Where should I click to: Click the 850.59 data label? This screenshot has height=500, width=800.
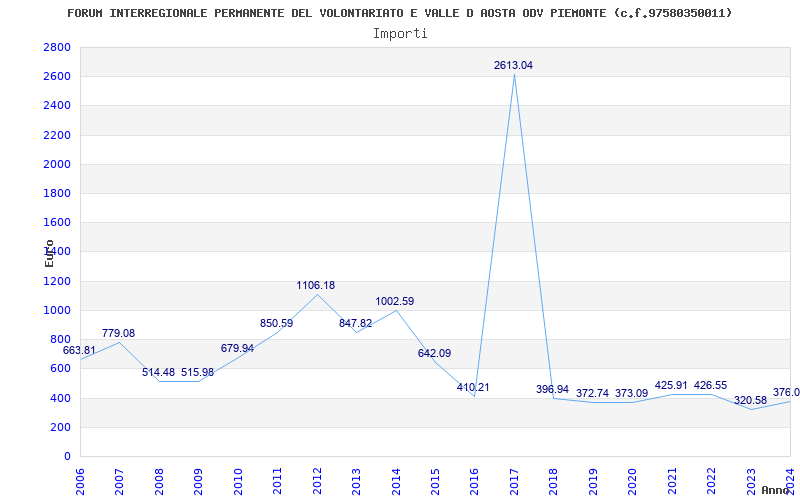[x=277, y=323]
